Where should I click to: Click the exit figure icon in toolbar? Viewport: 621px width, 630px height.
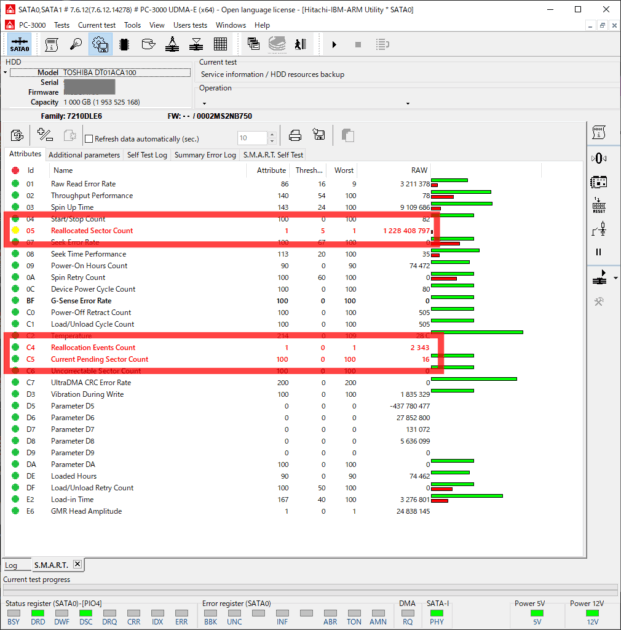click(x=301, y=44)
